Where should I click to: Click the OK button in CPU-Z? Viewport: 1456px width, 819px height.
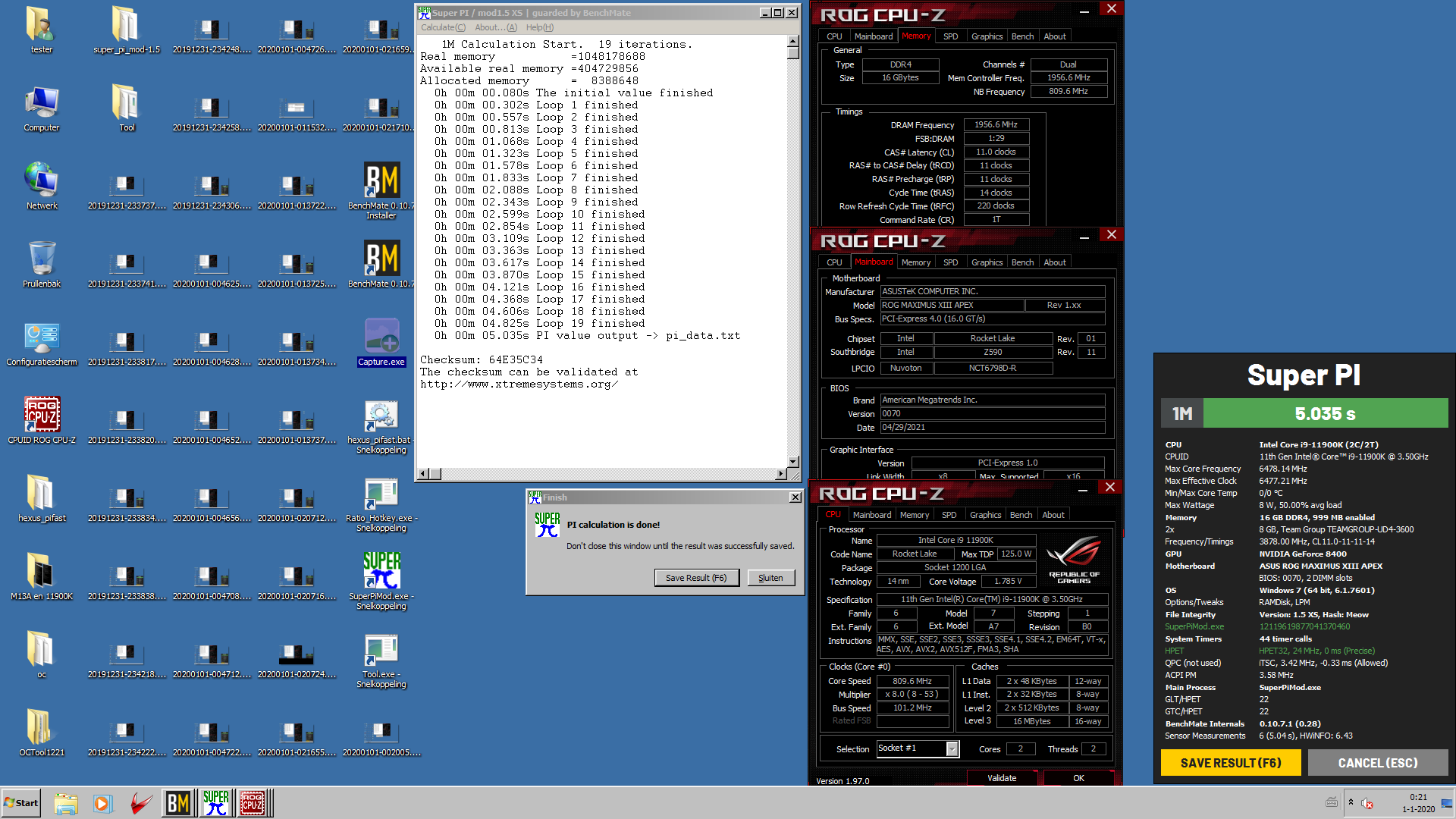coord(1078,778)
